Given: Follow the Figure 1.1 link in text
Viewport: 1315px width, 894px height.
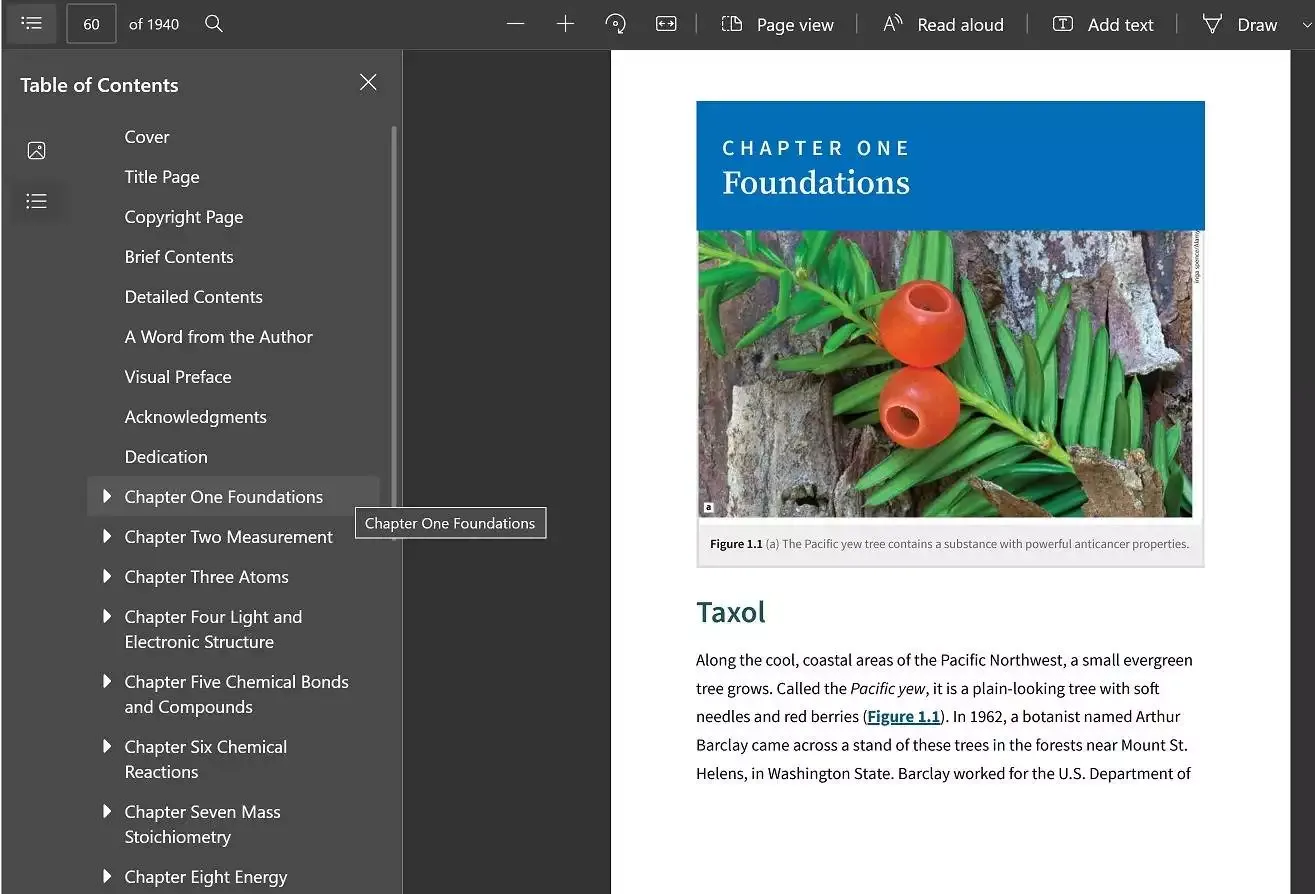Looking at the screenshot, I should pyautogui.click(x=903, y=716).
